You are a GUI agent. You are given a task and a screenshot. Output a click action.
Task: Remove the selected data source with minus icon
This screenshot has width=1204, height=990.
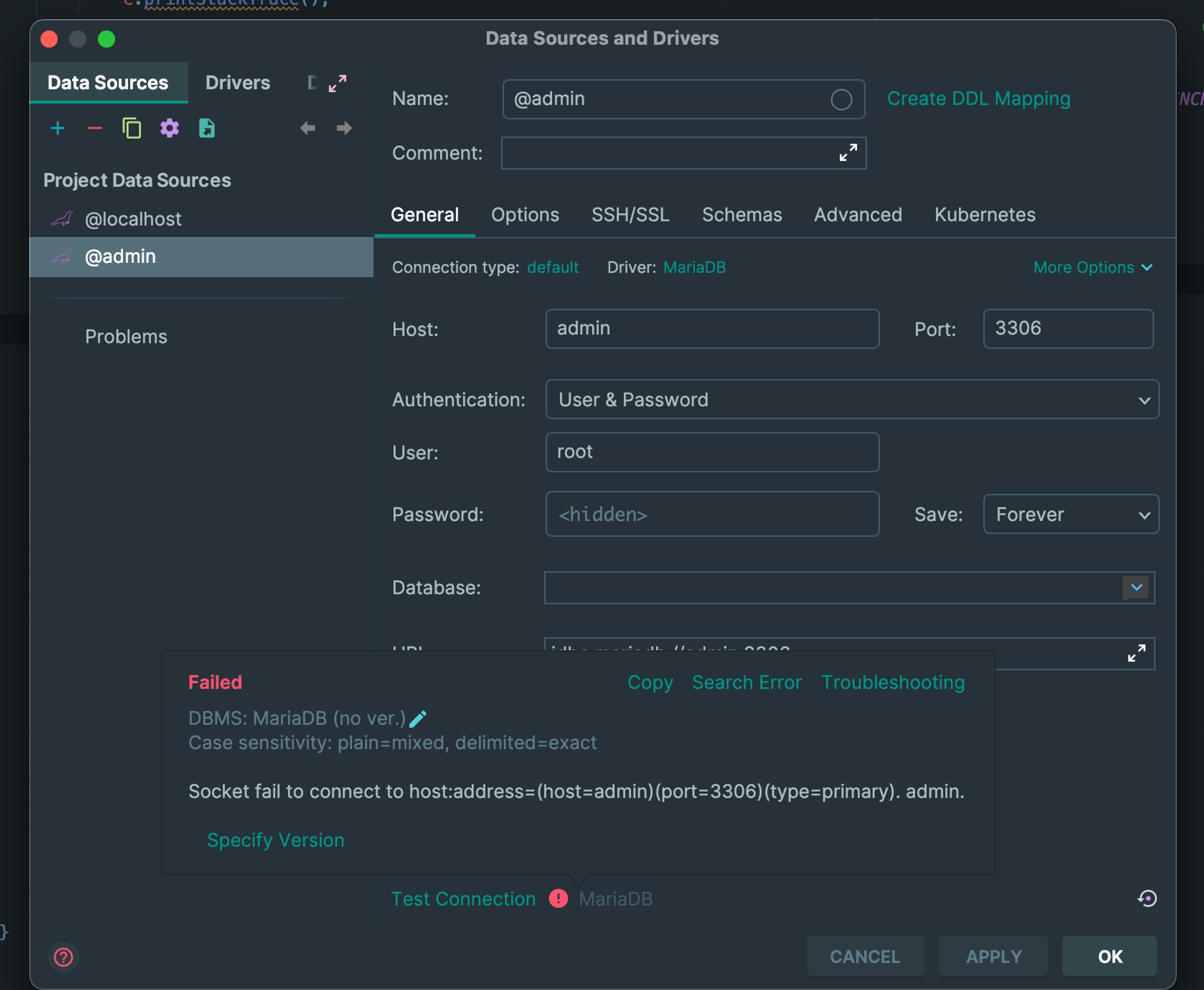[x=95, y=128]
